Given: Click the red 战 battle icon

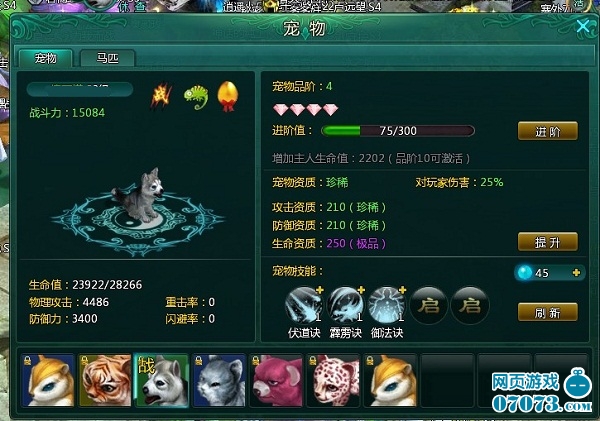Looking at the screenshot, I should [161, 96].
